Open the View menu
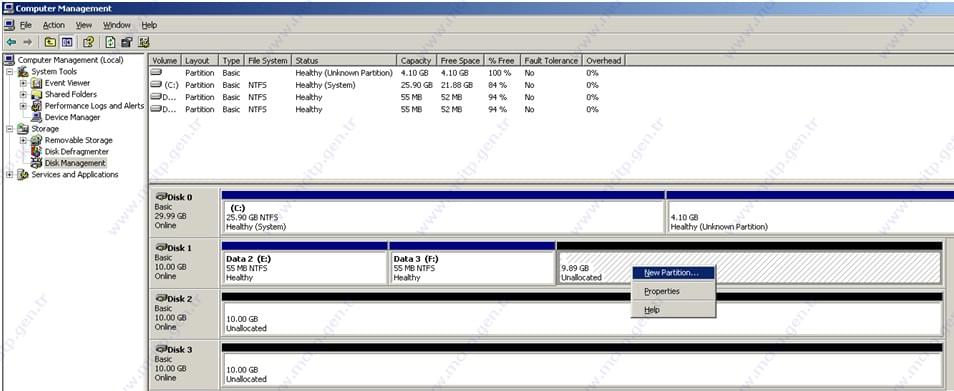The height and width of the screenshot is (391, 954). click(x=84, y=25)
